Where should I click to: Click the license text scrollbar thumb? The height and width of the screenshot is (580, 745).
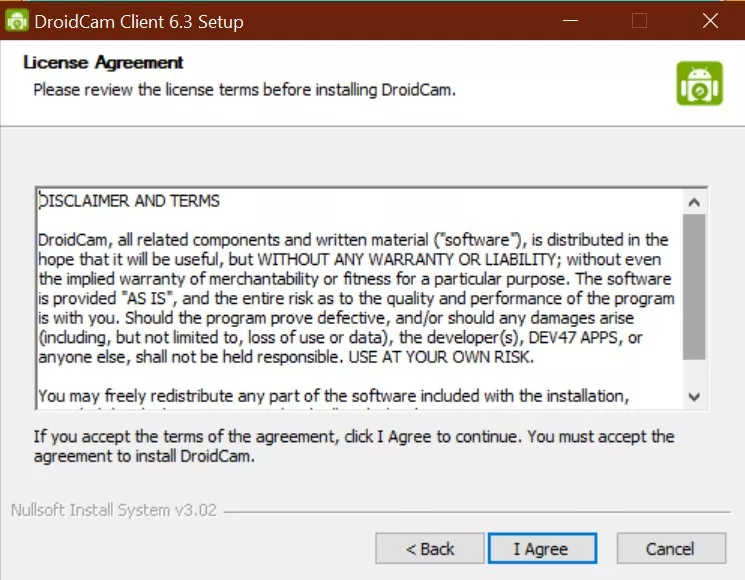coord(694,285)
